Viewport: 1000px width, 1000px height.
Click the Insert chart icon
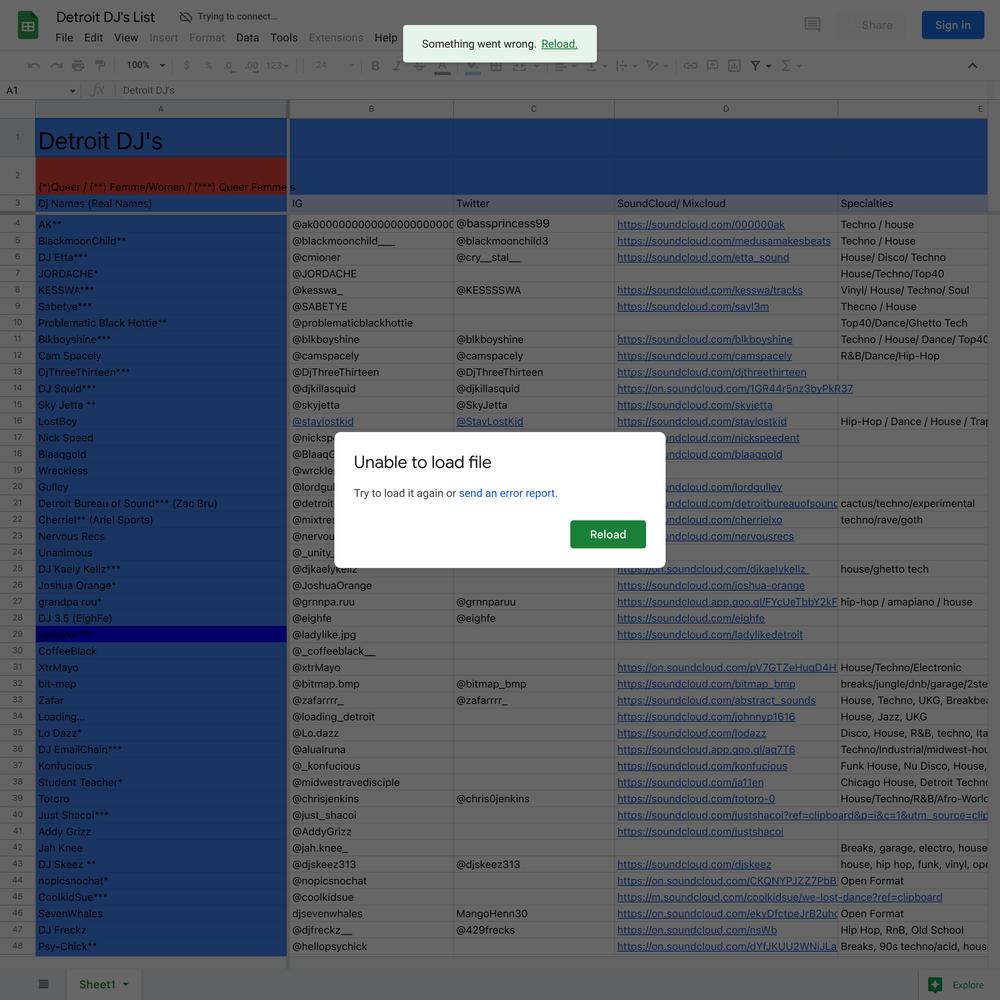[734, 66]
